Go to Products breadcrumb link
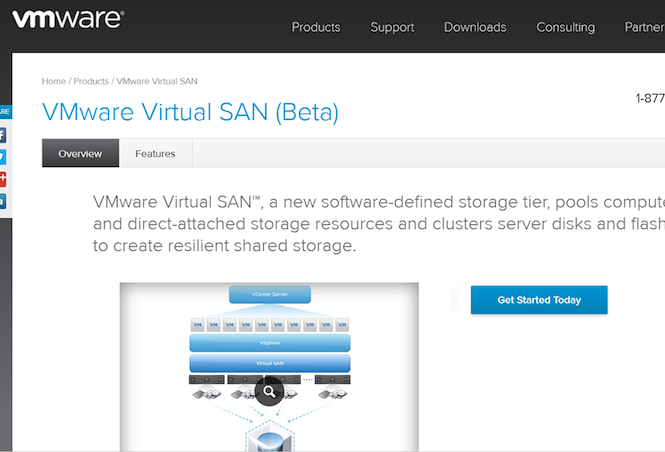Screen dimensions: 665x452 91,81
